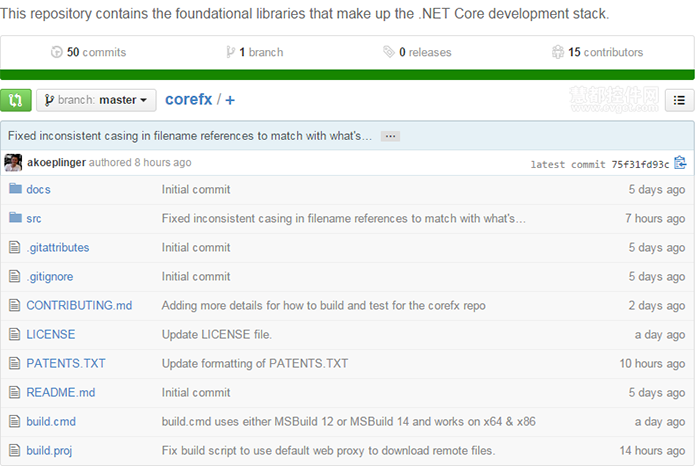Open akoeplinger author profile link
The image size is (700, 466).
click(56, 162)
